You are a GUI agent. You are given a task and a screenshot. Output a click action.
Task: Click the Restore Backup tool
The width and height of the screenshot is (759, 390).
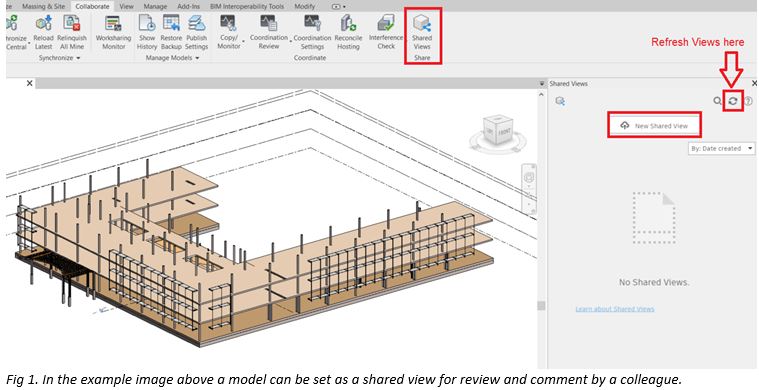[x=171, y=32]
